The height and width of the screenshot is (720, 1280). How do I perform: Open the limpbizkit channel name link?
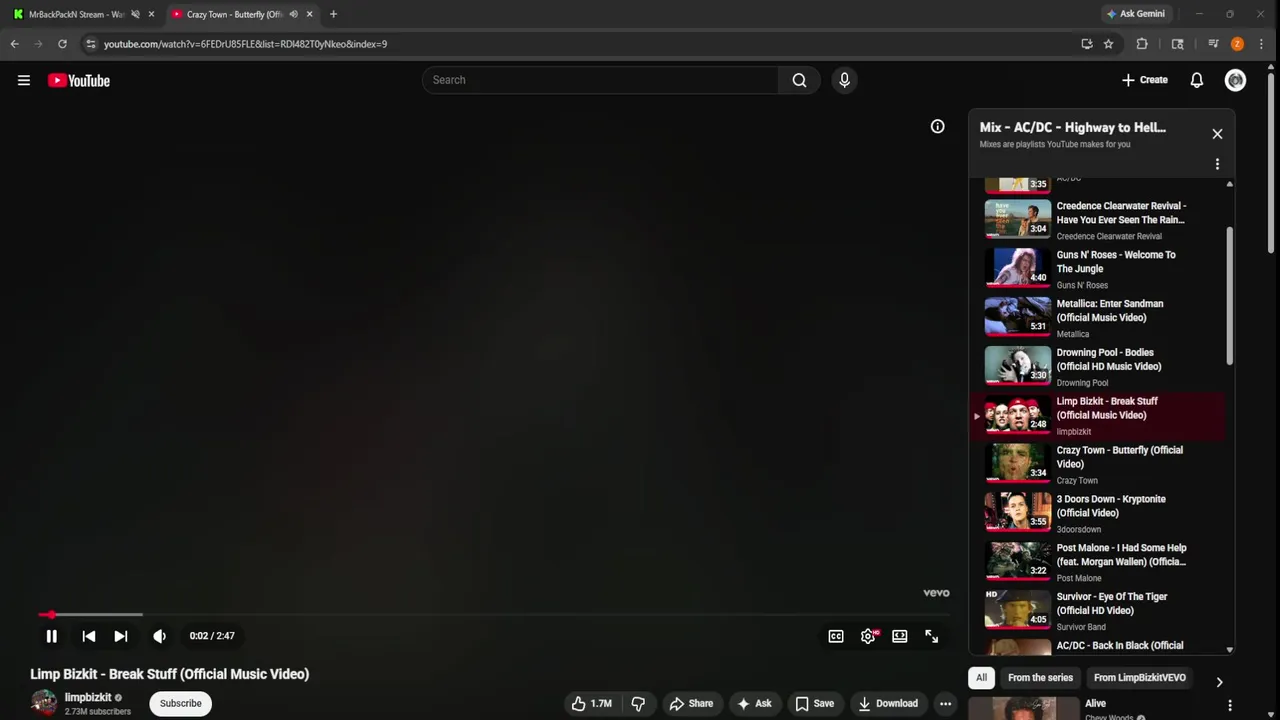(88, 697)
